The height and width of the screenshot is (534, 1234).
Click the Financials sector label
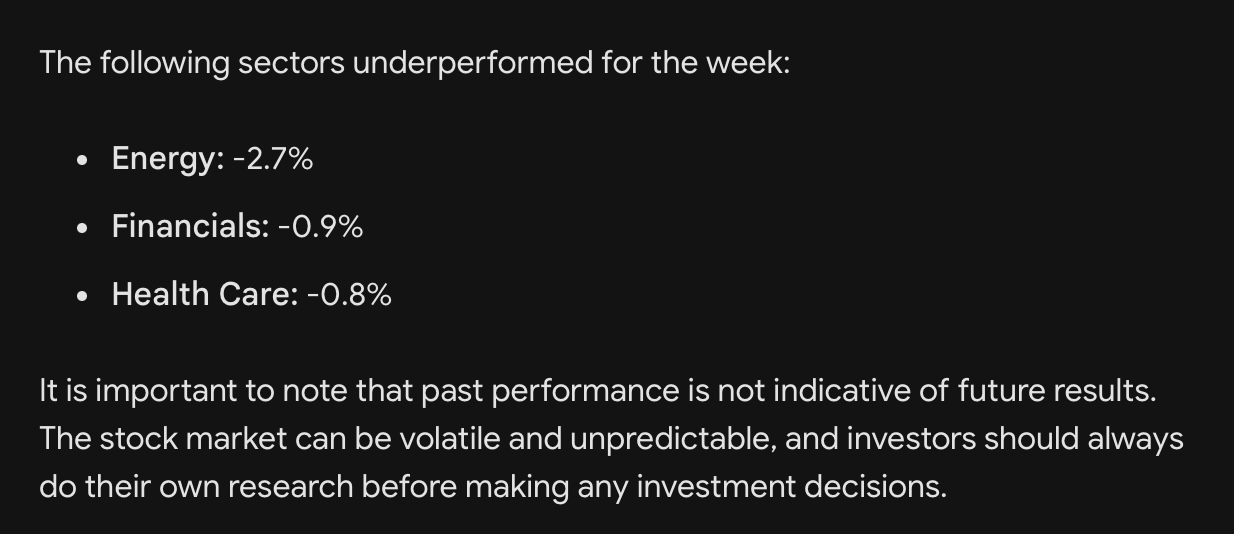click(190, 227)
